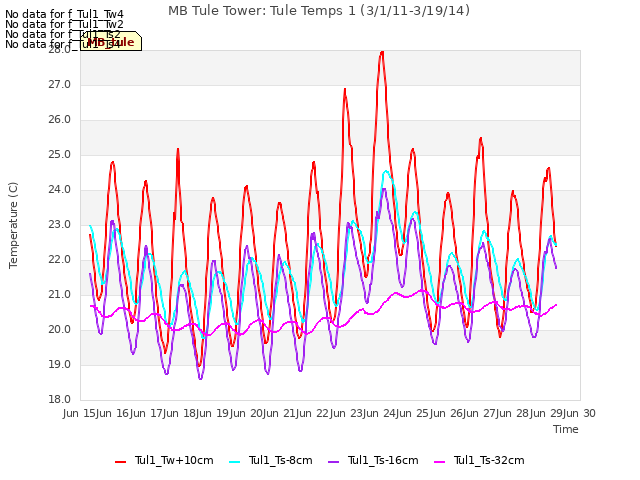Click the Jun 21 x-axis tick label

(x=281, y=413)
